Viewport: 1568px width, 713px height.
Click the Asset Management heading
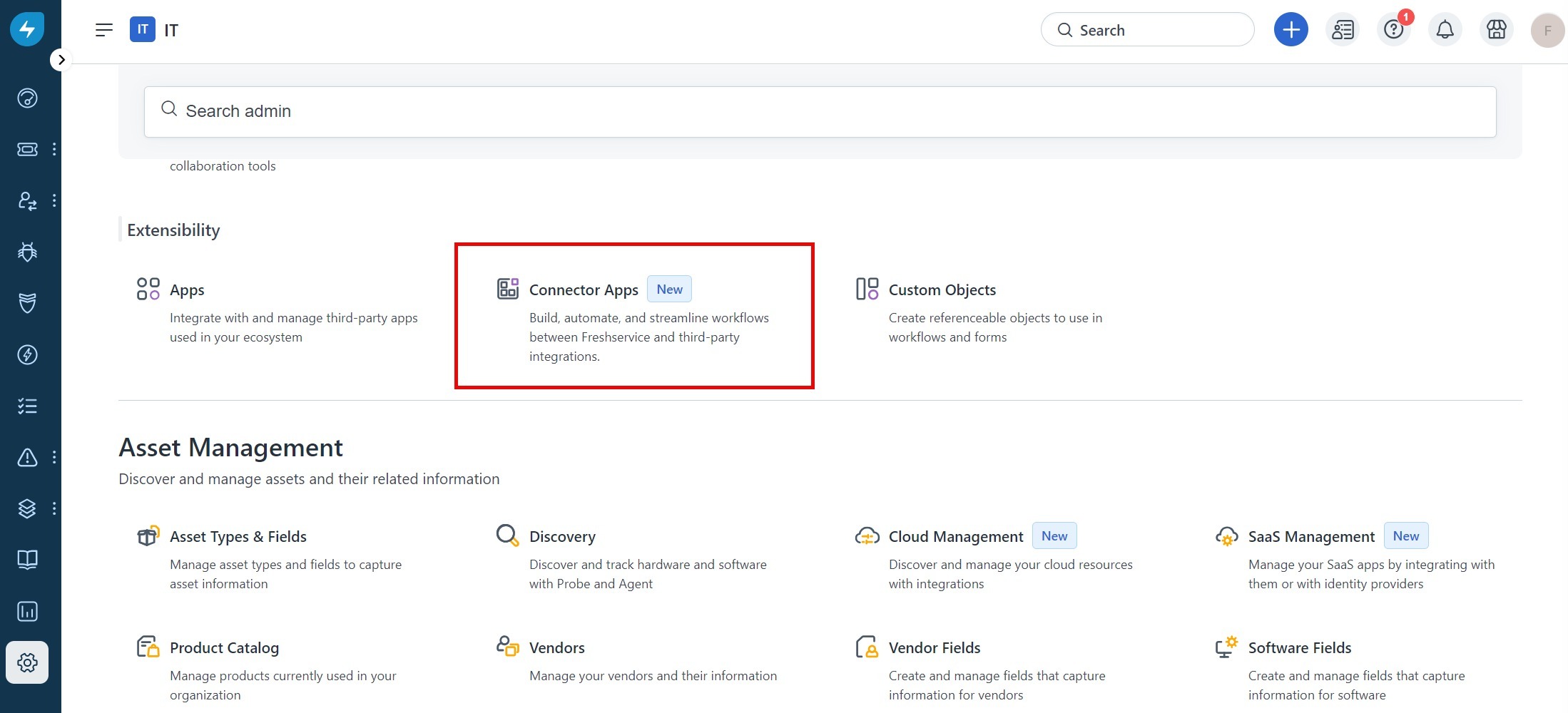click(x=230, y=448)
